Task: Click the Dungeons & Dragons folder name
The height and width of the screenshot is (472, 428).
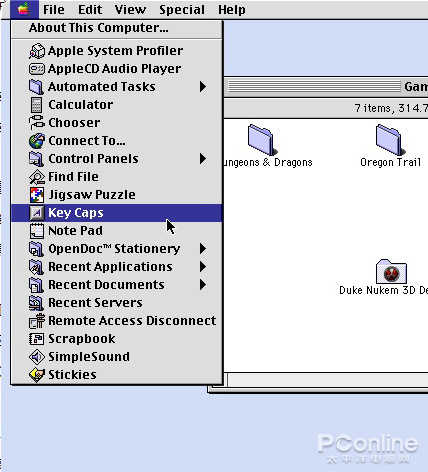Action: pyautogui.click(x=268, y=163)
